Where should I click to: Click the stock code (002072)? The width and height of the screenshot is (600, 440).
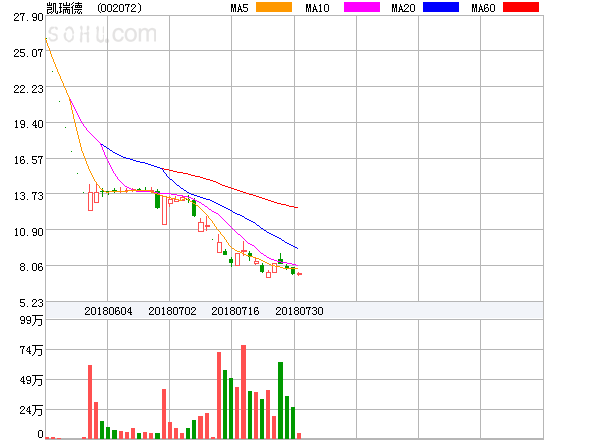(119, 8)
